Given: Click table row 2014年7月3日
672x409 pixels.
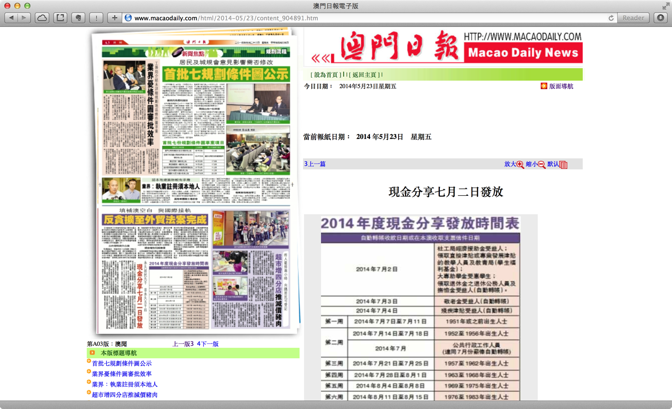Looking at the screenshot, I should tap(420, 301).
